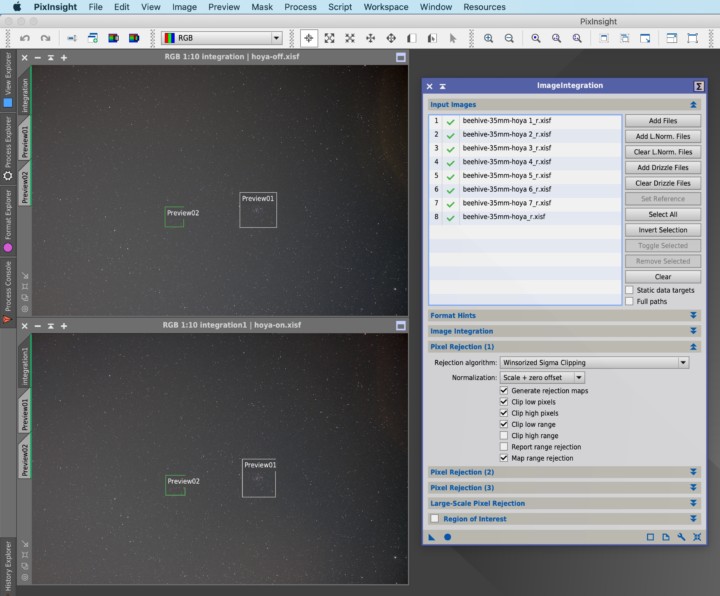
Task: Expand the Format Hints section
Action: [x=693, y=315]
